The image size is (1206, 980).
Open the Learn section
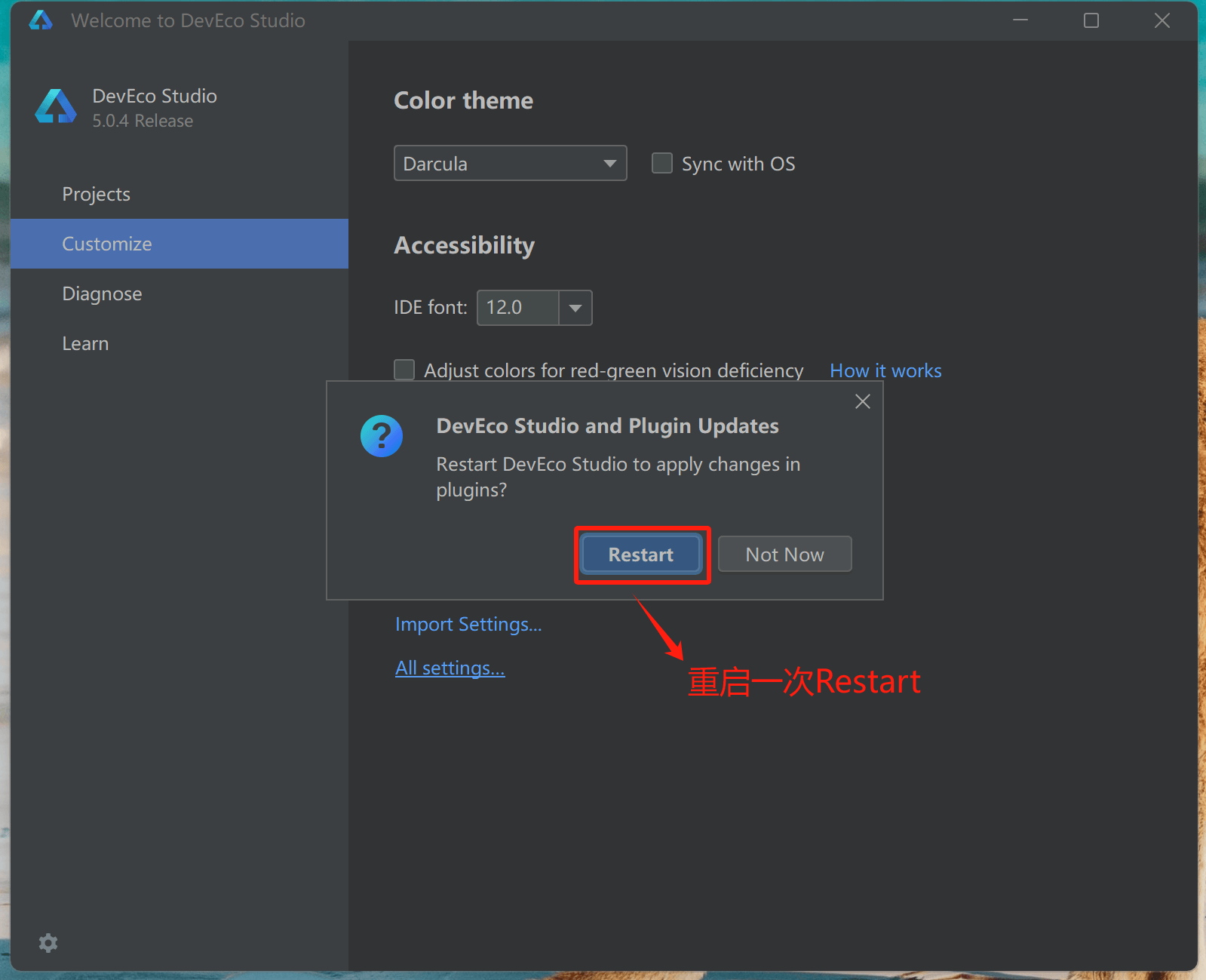point(180,343)
